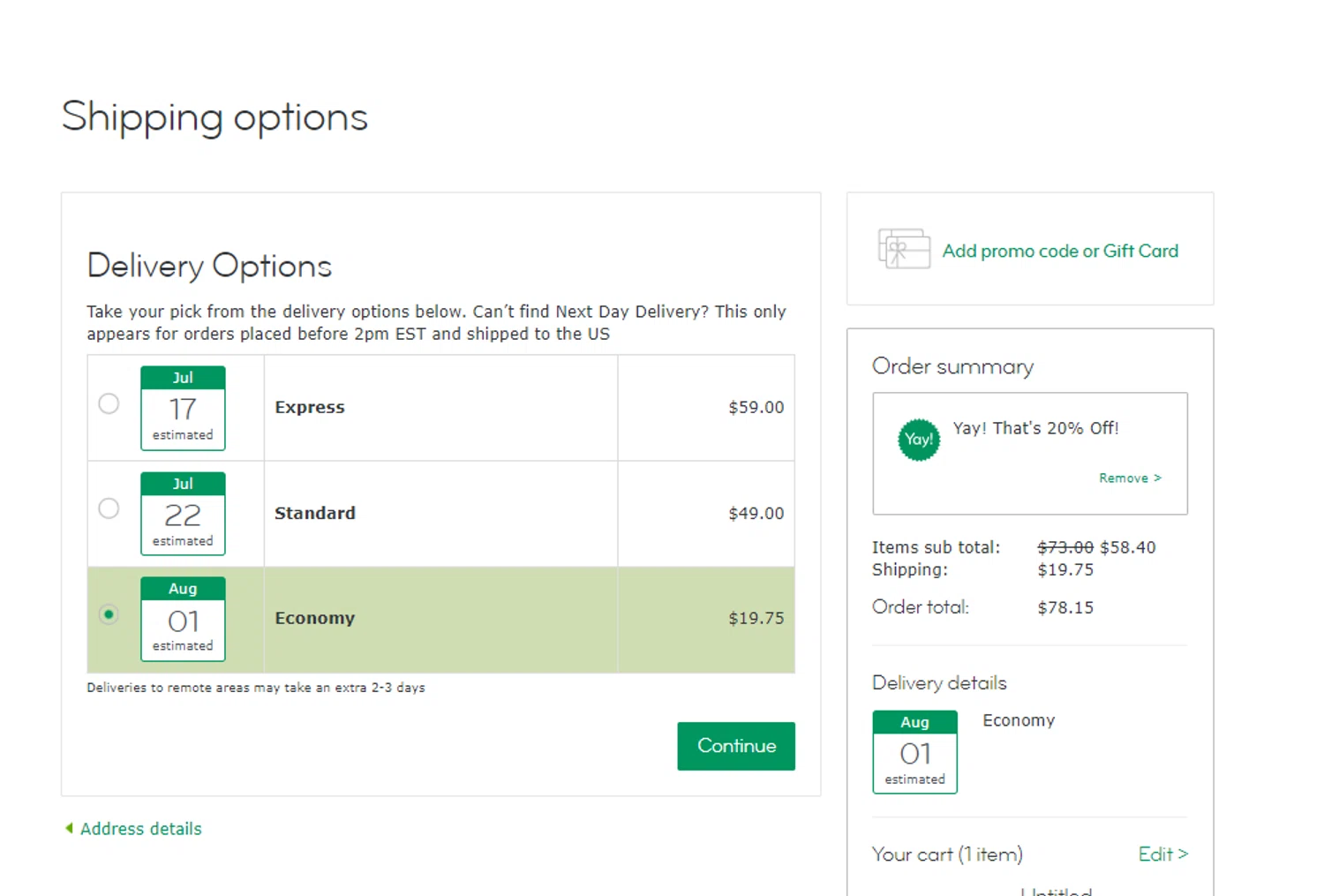Viewport: 1324px width, 896px height.
Task: Edit your cart contents
Action: click(1162, 855)
